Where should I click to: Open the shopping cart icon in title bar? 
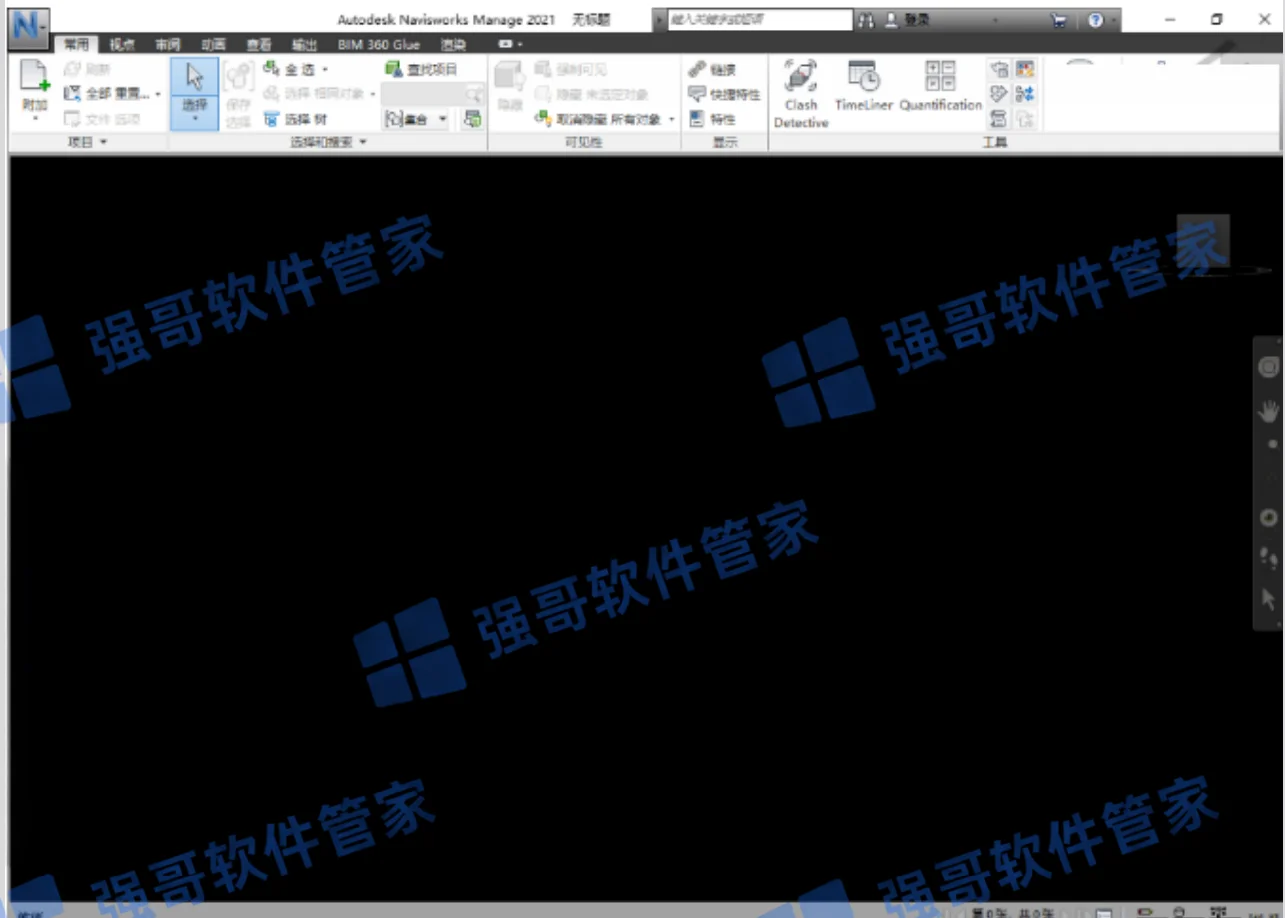coord(1058,20)
